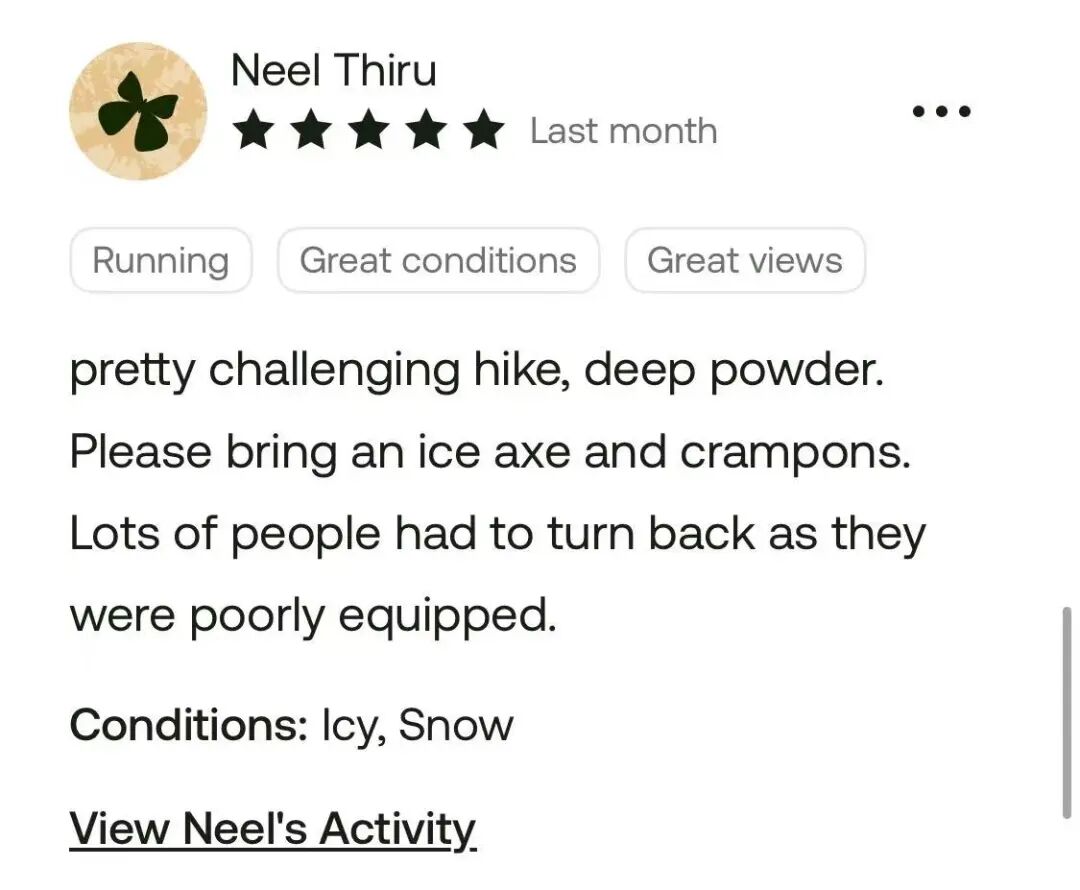Select the Great views tag
The width and height of the screenshot is (1080, 890).
point(745,261)
